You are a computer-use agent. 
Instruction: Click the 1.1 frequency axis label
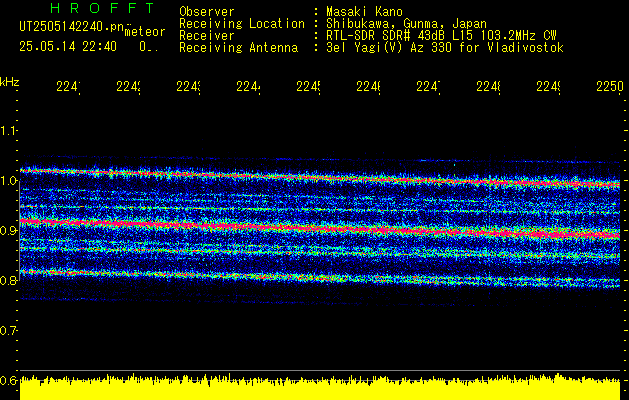9,130
